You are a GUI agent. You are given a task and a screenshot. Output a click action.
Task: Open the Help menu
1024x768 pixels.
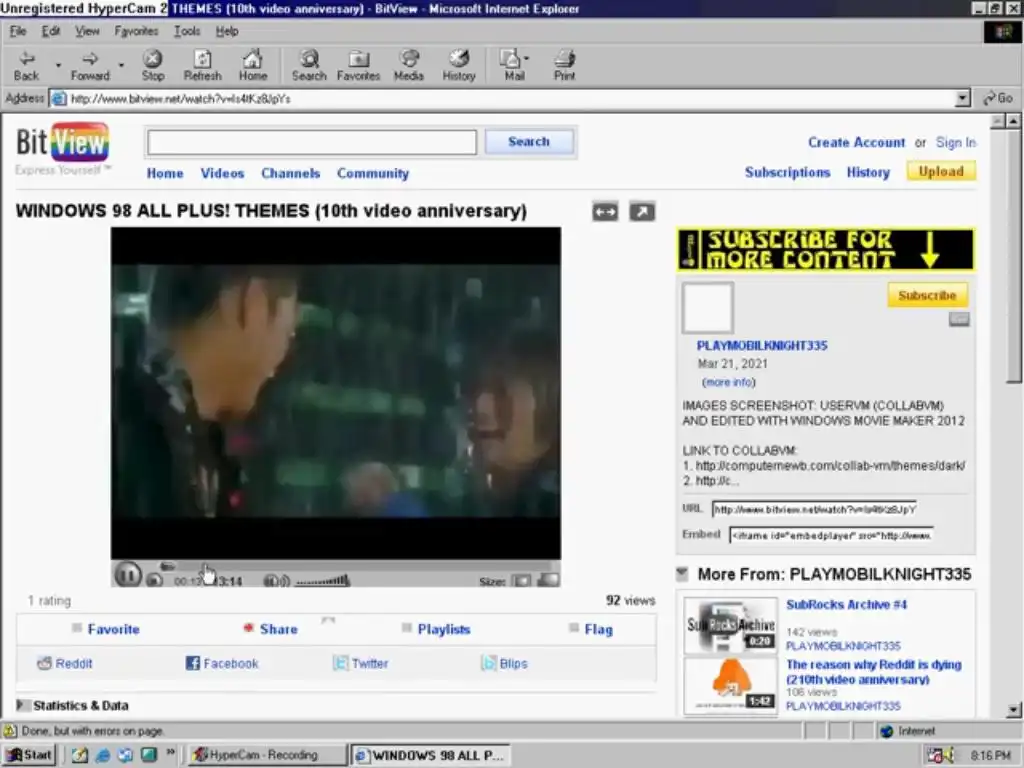pyautogui.click(x=227, y=31)
